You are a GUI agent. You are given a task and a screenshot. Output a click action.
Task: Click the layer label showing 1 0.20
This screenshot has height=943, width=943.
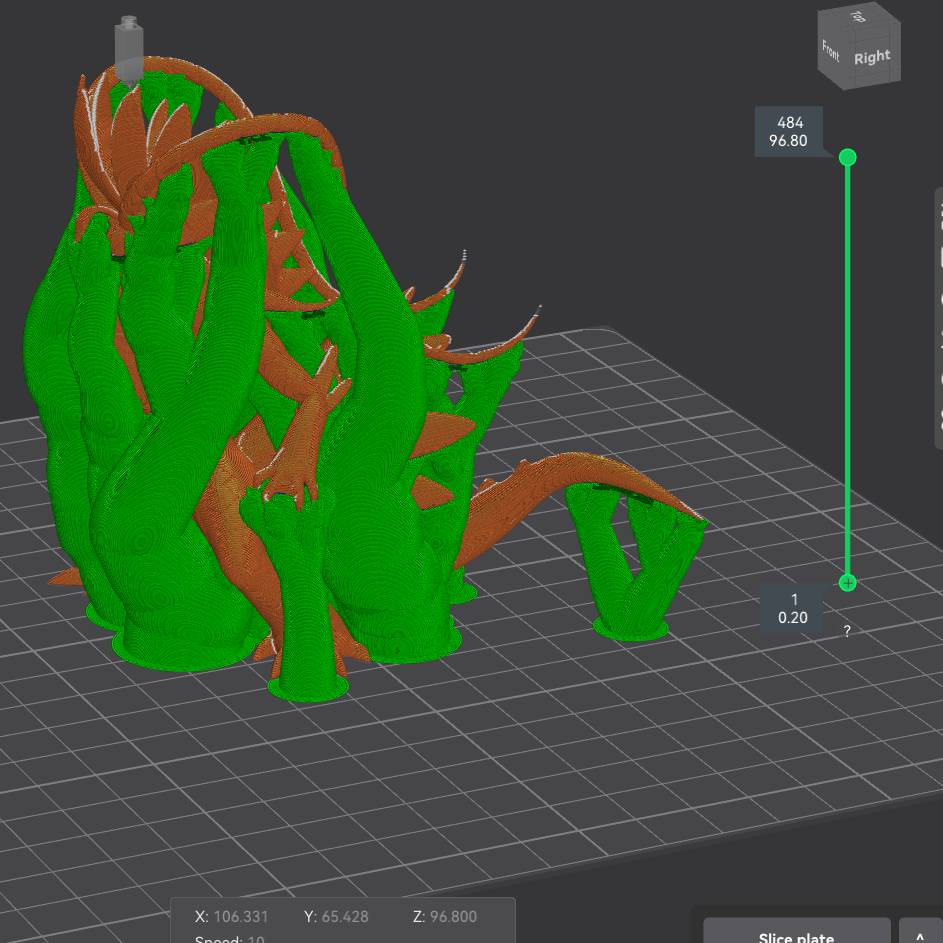tap(793, 608)
